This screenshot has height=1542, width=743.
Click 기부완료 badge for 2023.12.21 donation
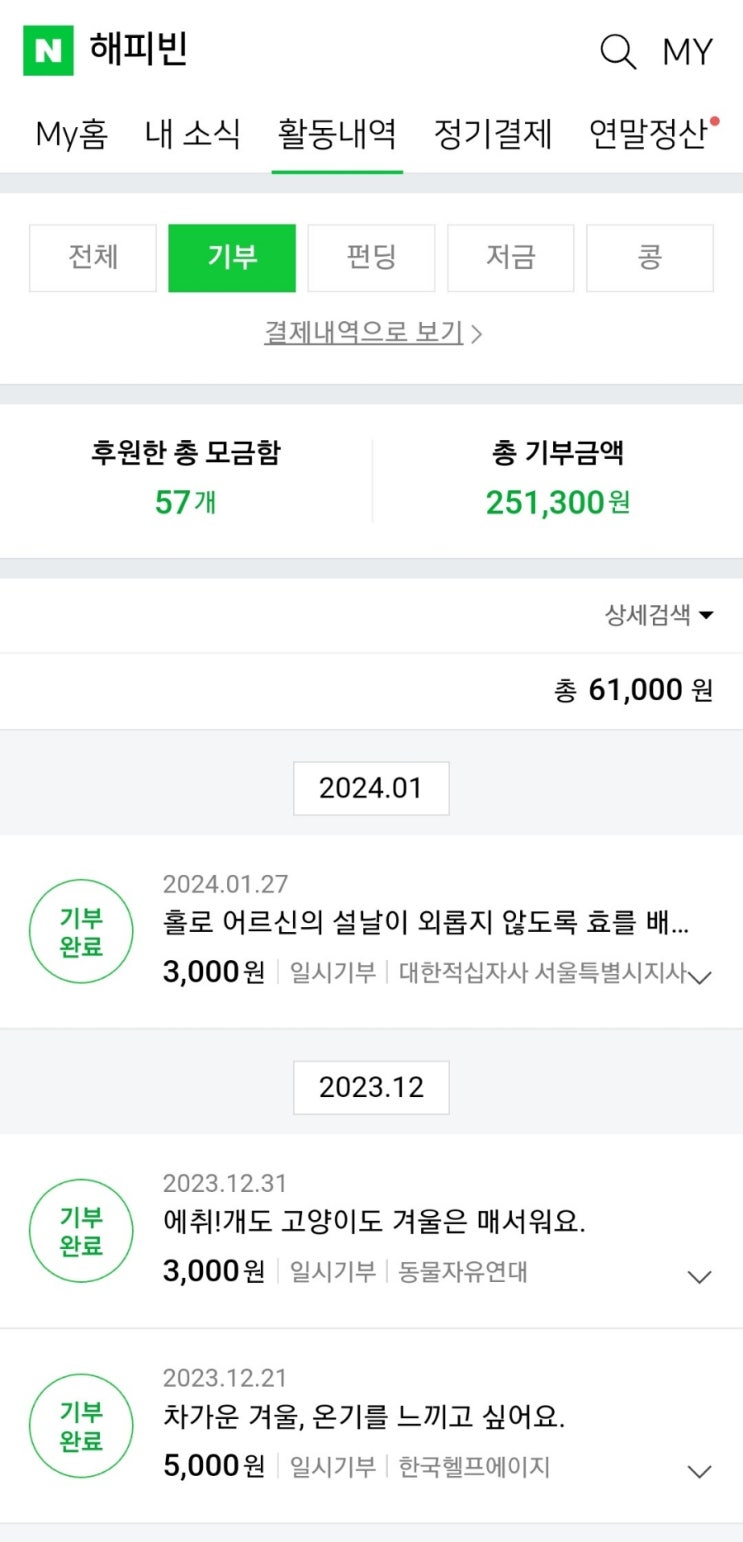click(x=81, y=1426)
